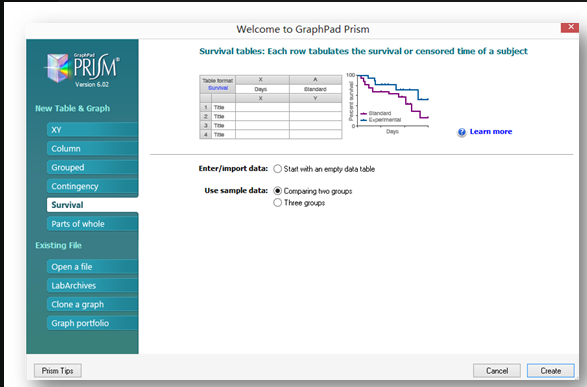This screenshot has width=587, height=387.
Task: Click the Experimental legend entry in graph
Action: (x=381, y=120)
